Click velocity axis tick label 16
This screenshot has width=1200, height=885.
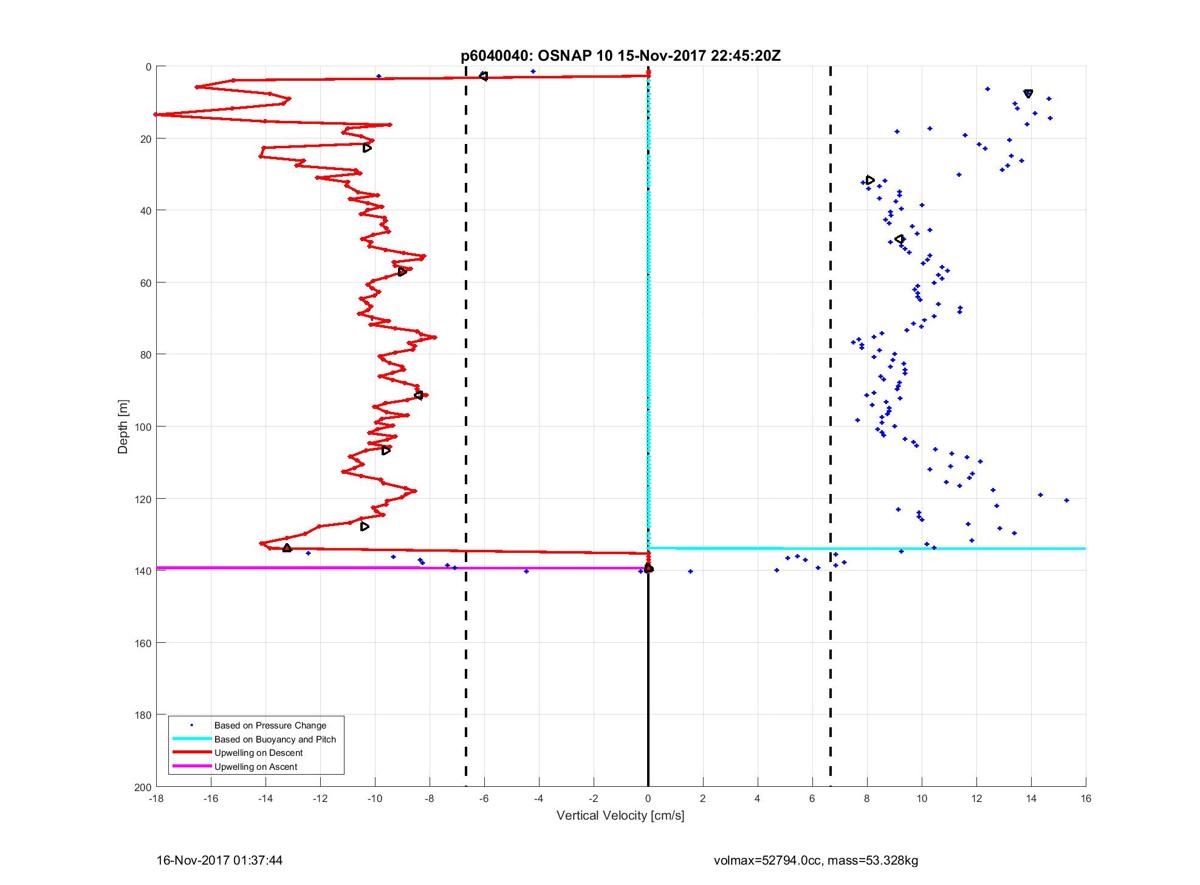click(x=1086, y=799)
